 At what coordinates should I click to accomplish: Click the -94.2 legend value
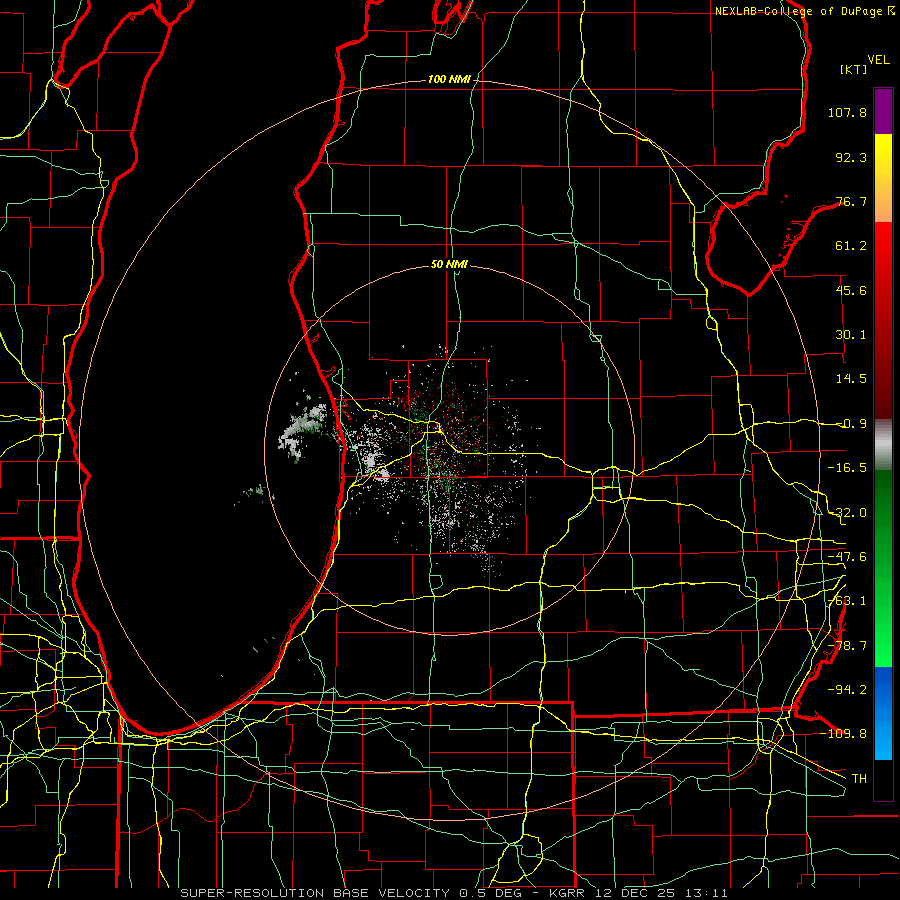point(847,690)
